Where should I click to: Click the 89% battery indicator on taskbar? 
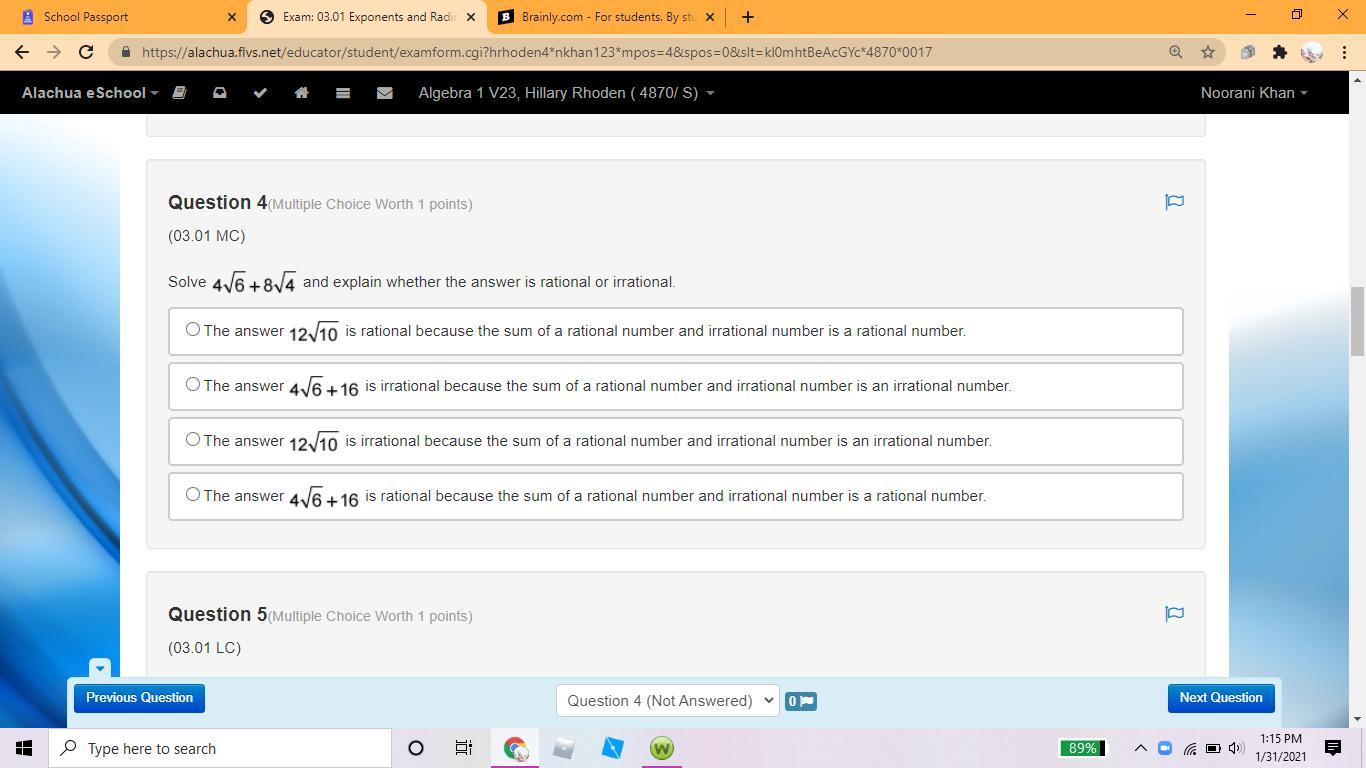pyautogui.click(x=1082, y=748)
